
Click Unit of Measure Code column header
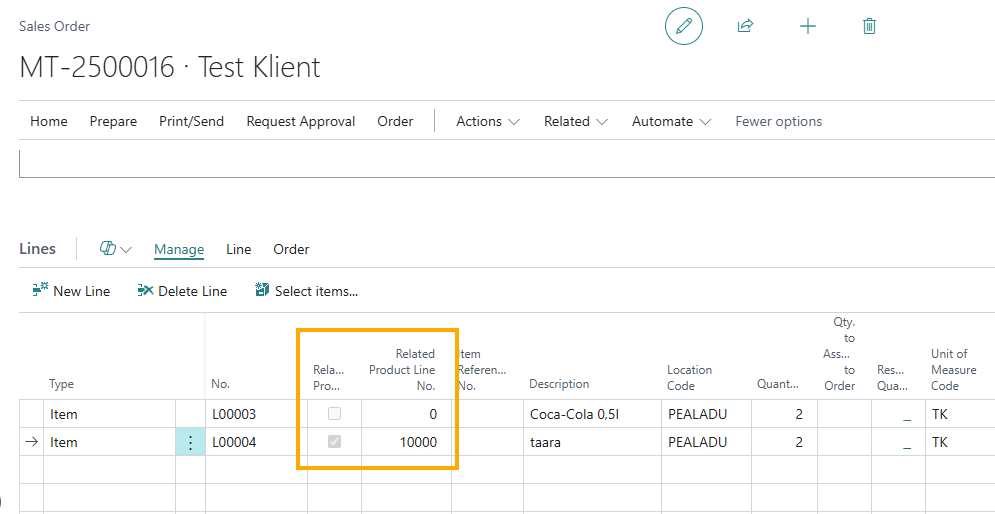point(954,369)
